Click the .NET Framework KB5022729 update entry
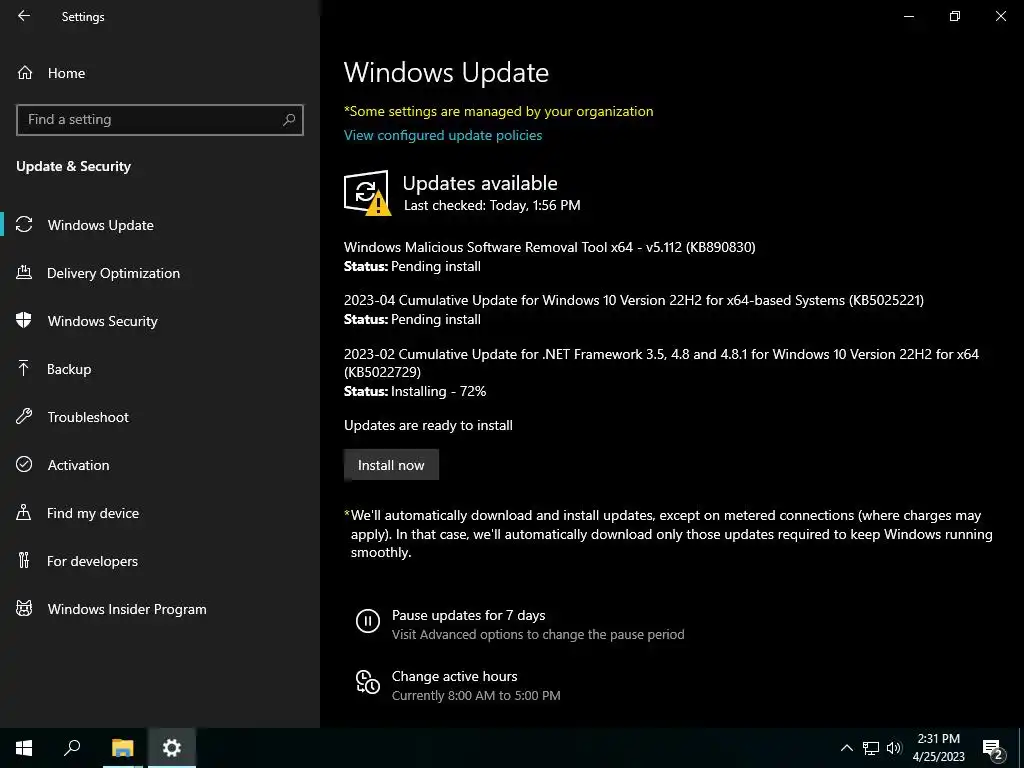1024x768 pixels. [661, 362]
